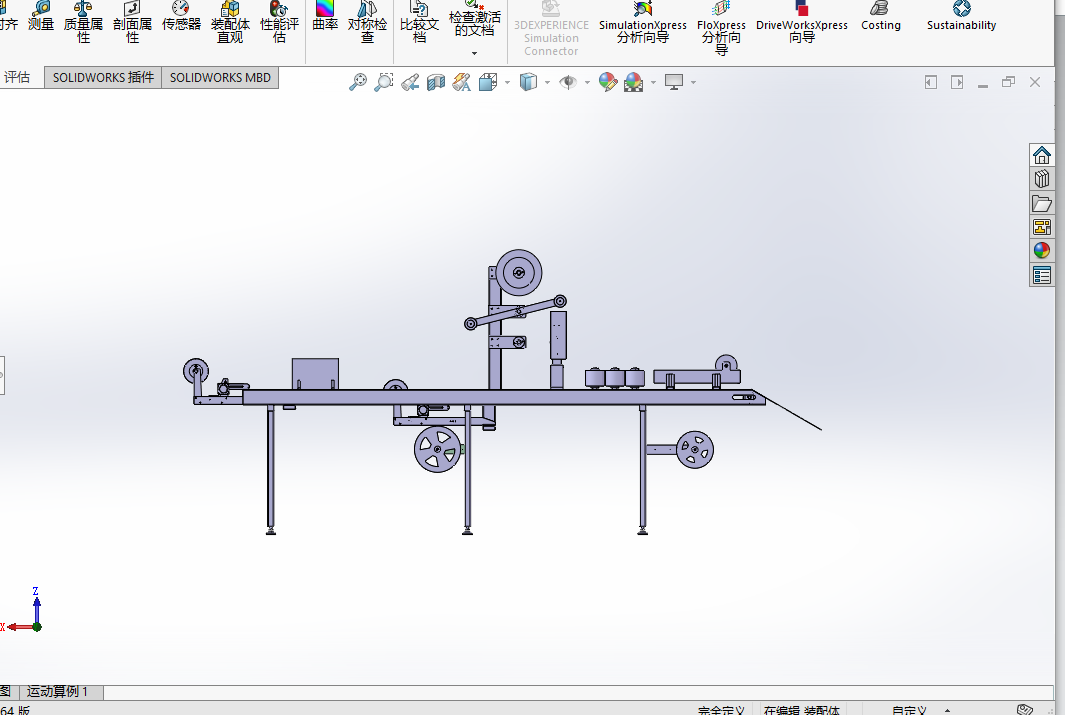
Task: Click 自定义 units in status bar
Action: click(909, 710)
